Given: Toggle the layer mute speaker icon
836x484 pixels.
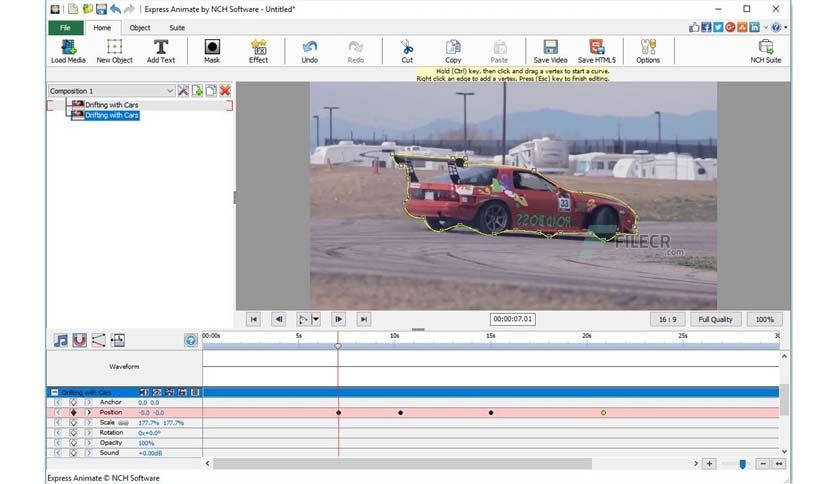Looking at the screenshot, I should click(x=143, y=392).
